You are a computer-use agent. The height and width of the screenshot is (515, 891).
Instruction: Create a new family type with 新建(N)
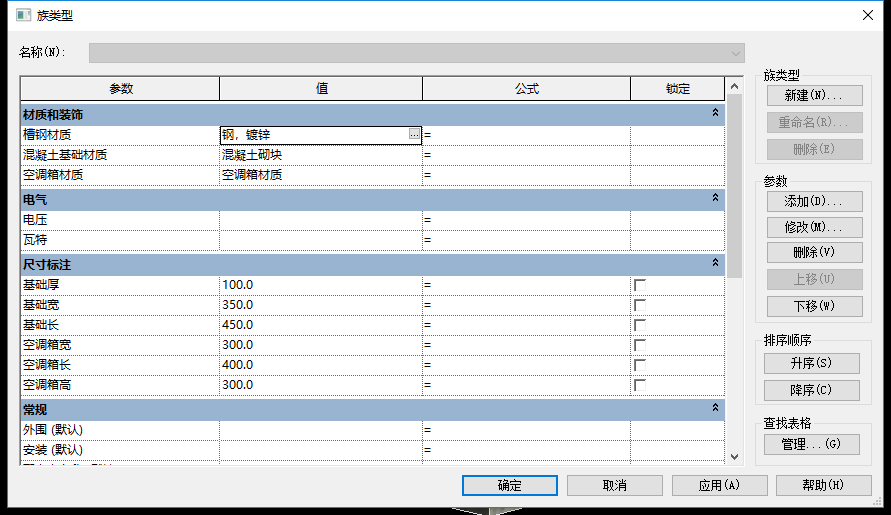[x=814, y=95]
